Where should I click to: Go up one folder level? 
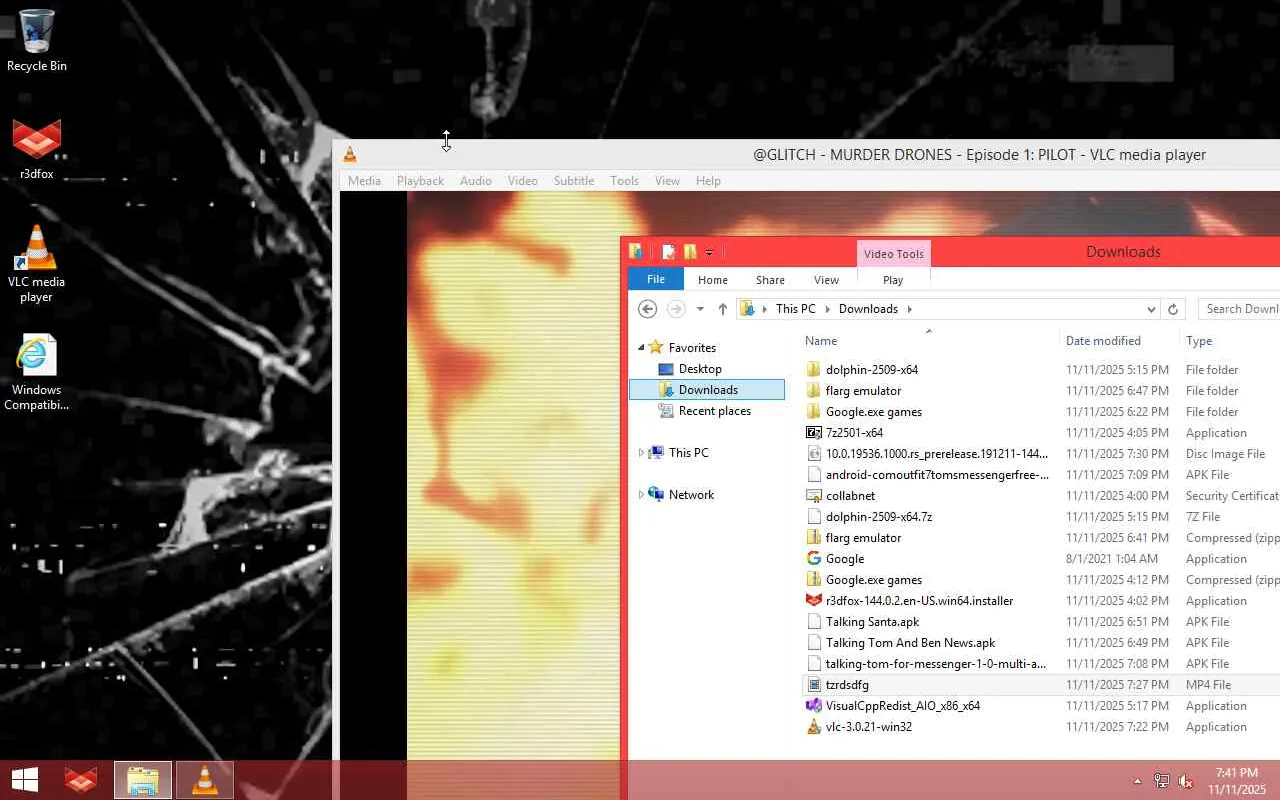point(722,309)
